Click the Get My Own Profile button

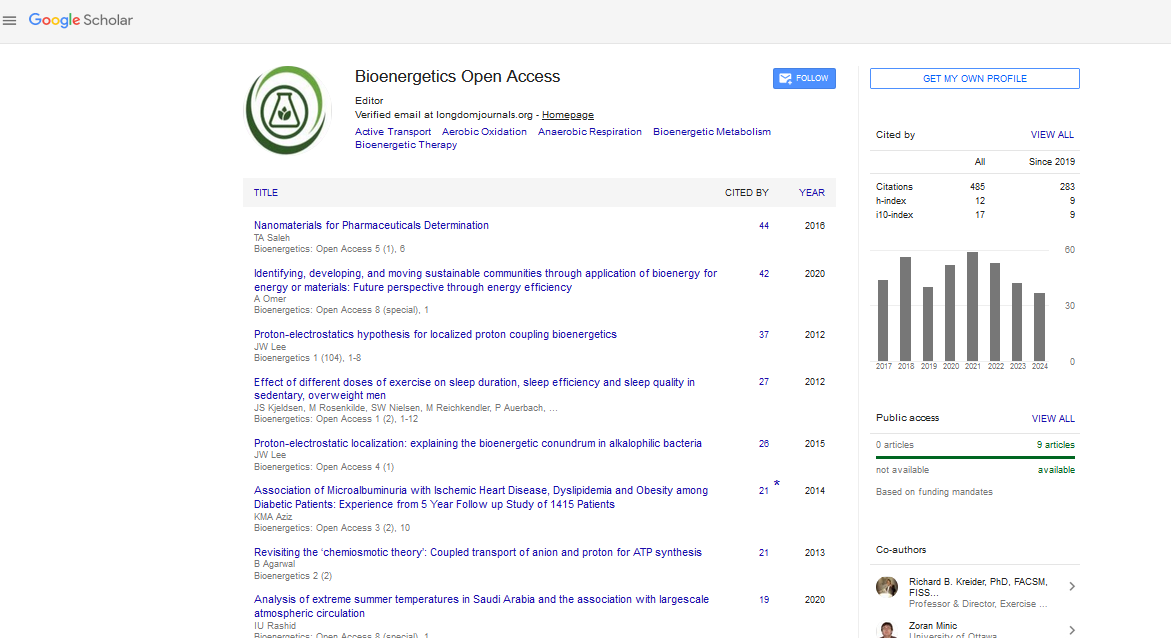point(975,78)
